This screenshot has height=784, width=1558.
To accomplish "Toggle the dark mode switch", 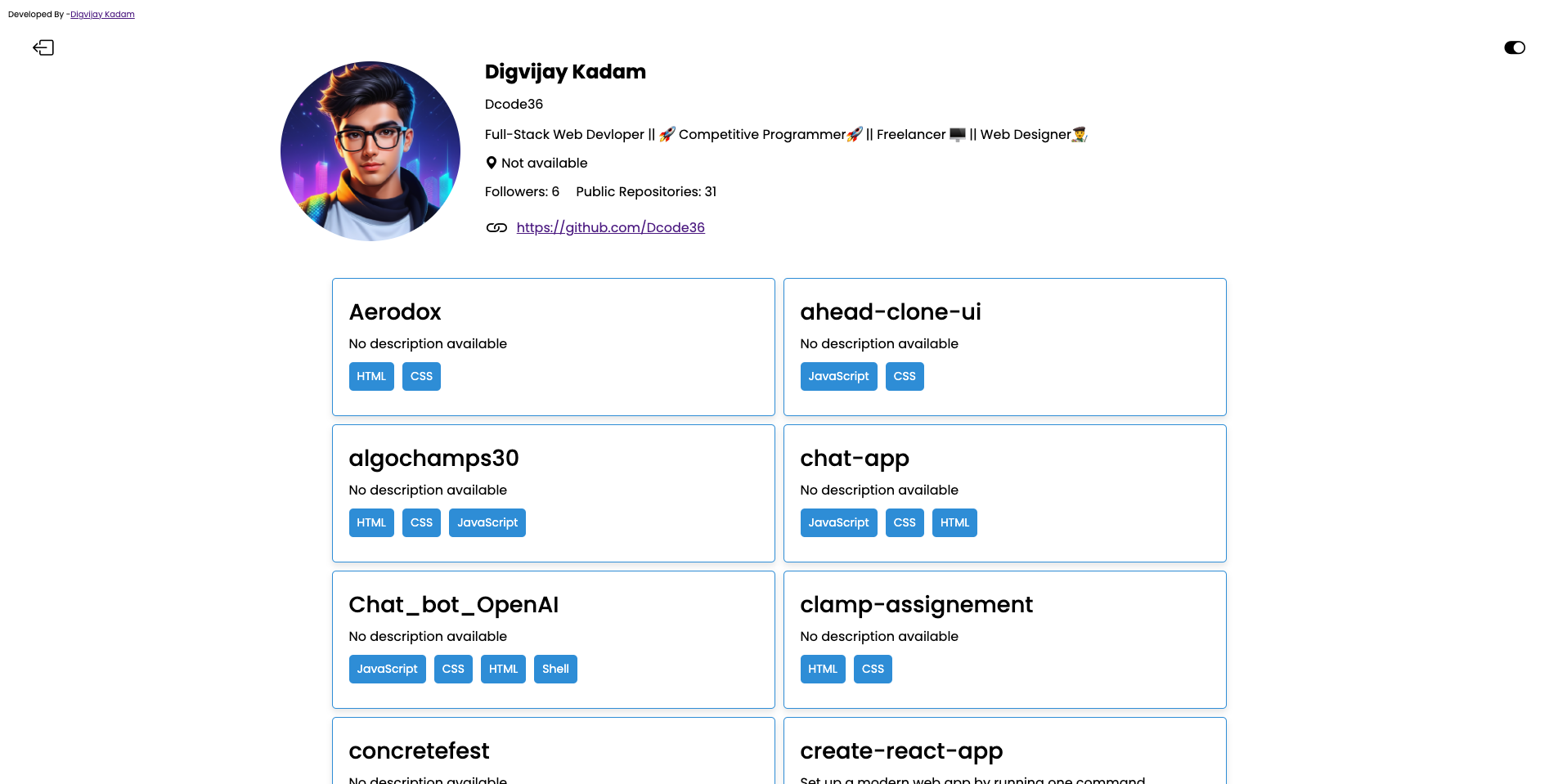I will [x=1514, y=48].
